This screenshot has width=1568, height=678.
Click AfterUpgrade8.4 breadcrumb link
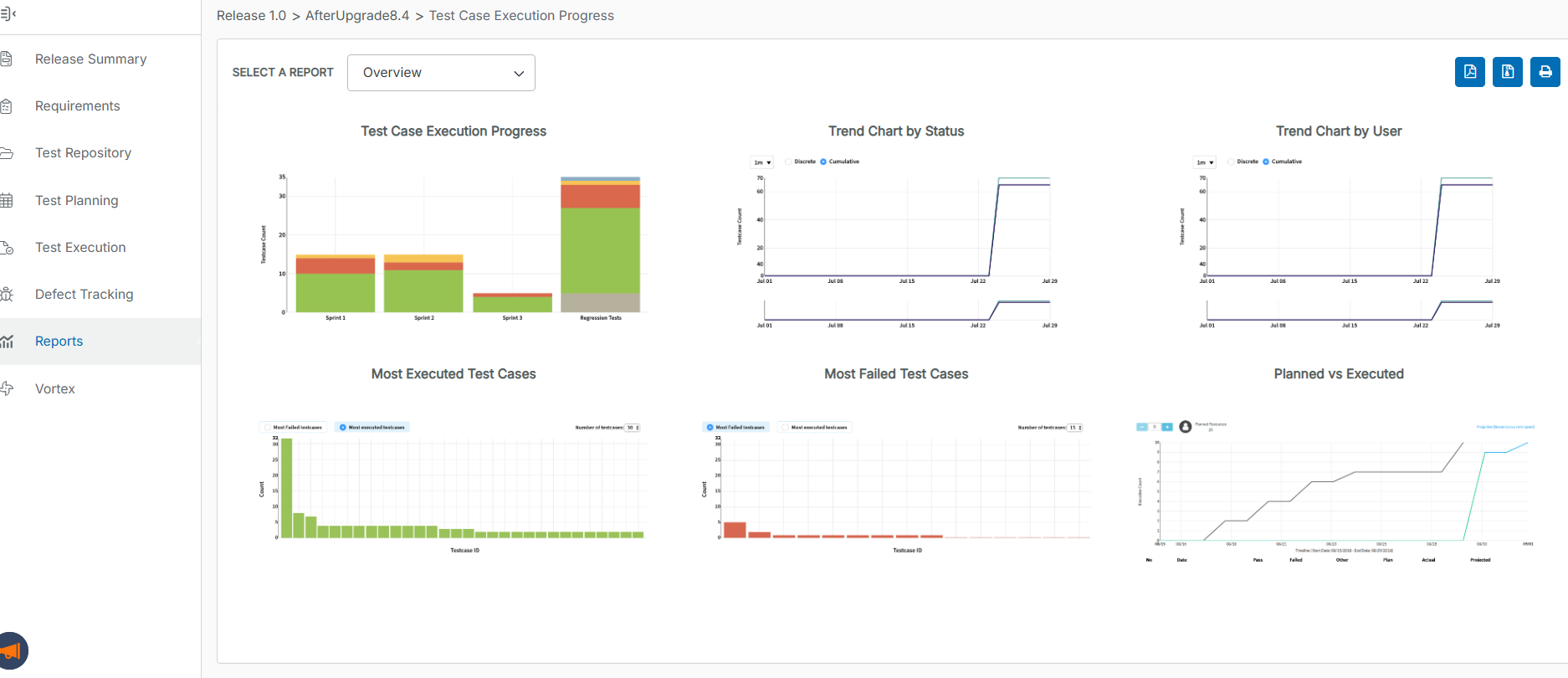[357, 15]
